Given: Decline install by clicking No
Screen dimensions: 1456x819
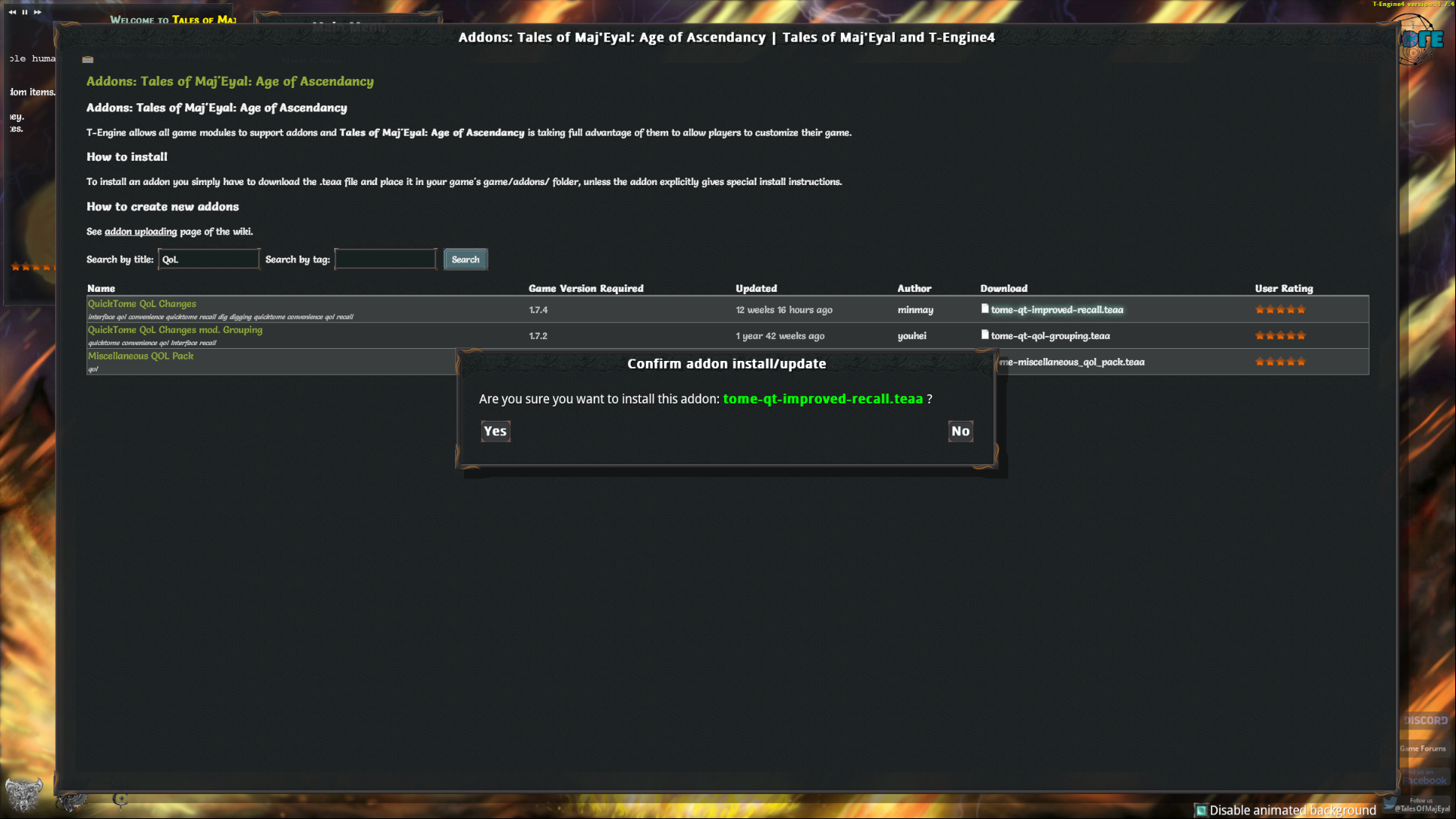Looking at the screenshot, I should 960,431.
